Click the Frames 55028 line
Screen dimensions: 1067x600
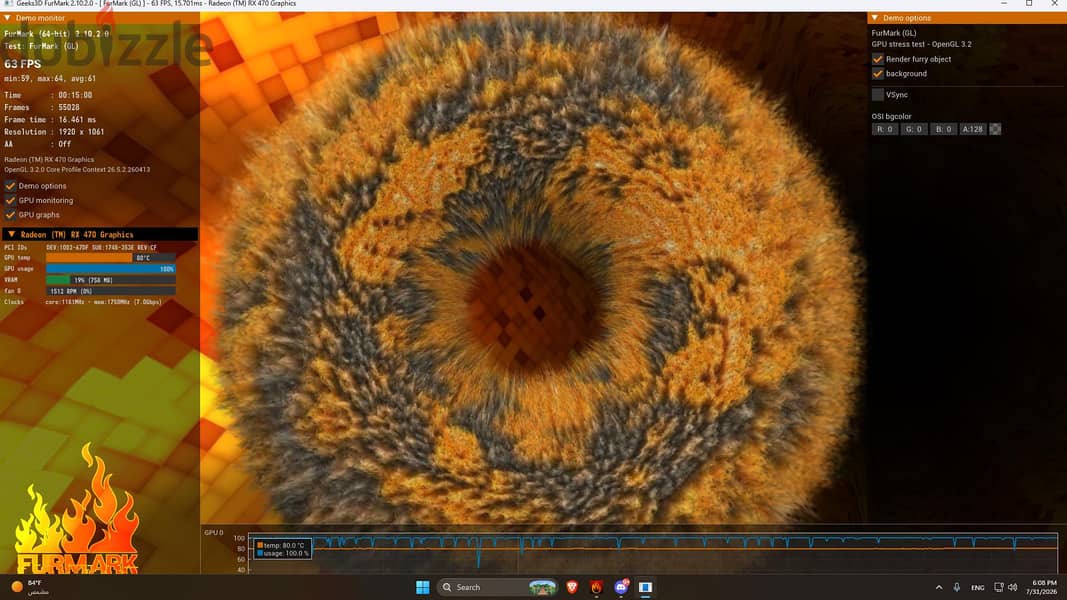point(42,107)
